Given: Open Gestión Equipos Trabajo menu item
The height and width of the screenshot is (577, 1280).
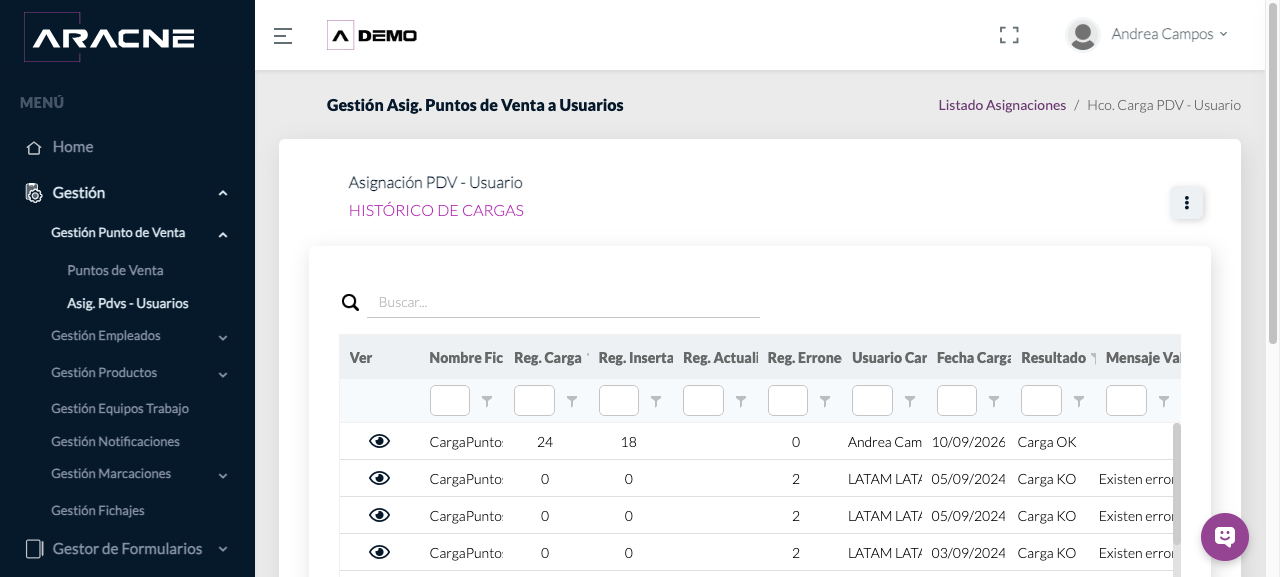Looking at the screenshot, I should pos(120,408).
